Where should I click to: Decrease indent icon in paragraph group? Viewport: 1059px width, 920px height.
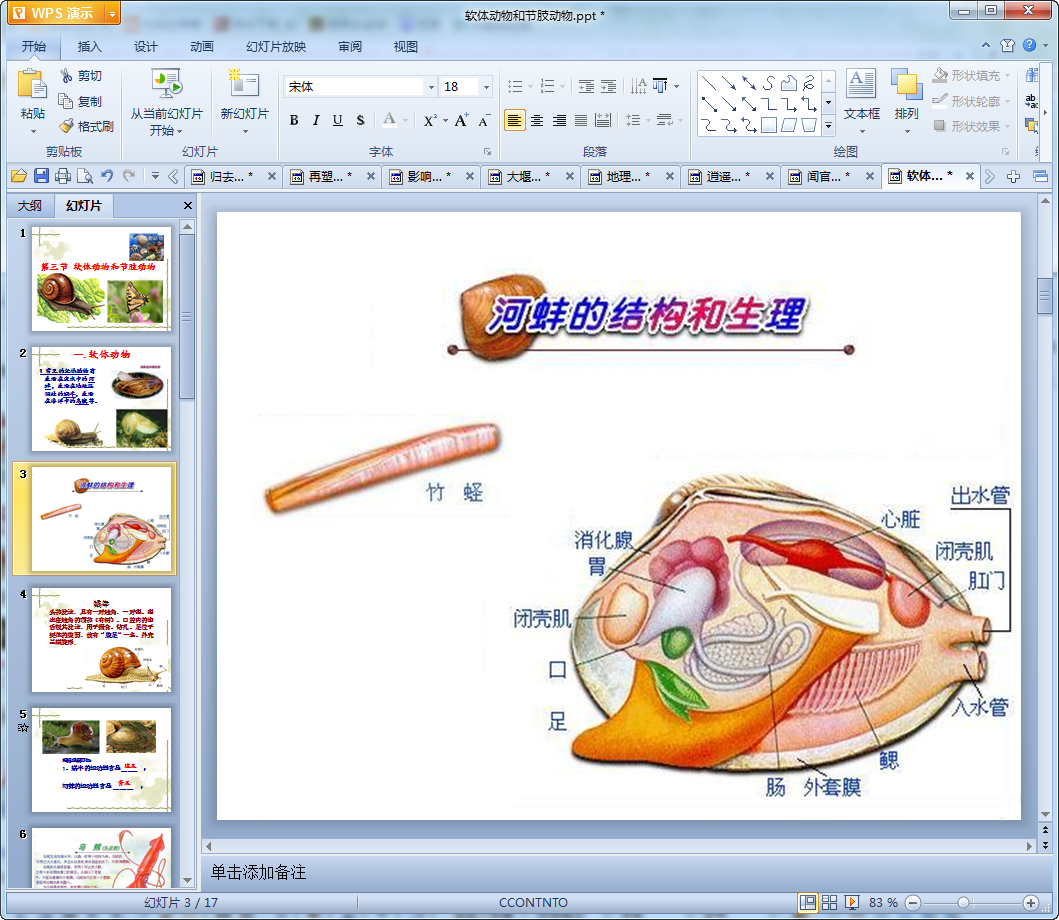[587, 86]
